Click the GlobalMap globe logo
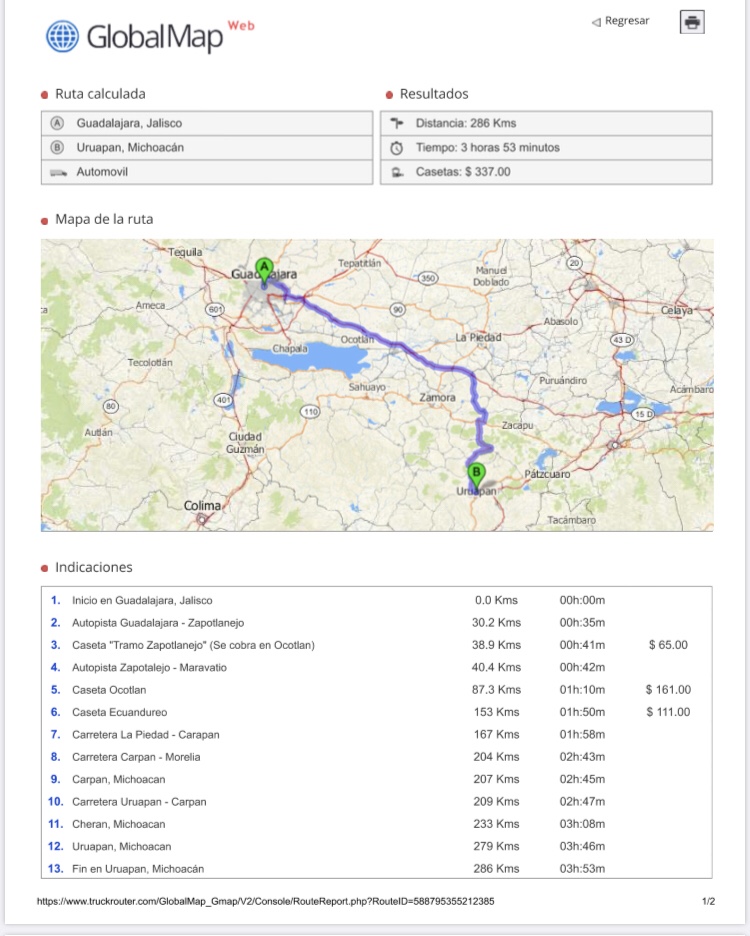Viewport: 750px width, 936px height. (x=62, y=36)
